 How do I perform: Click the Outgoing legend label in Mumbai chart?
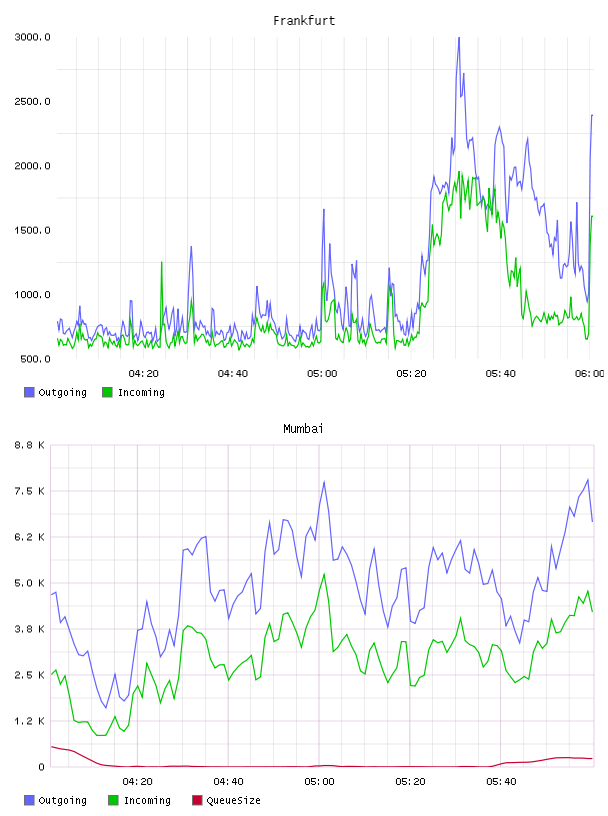(62, 800)
